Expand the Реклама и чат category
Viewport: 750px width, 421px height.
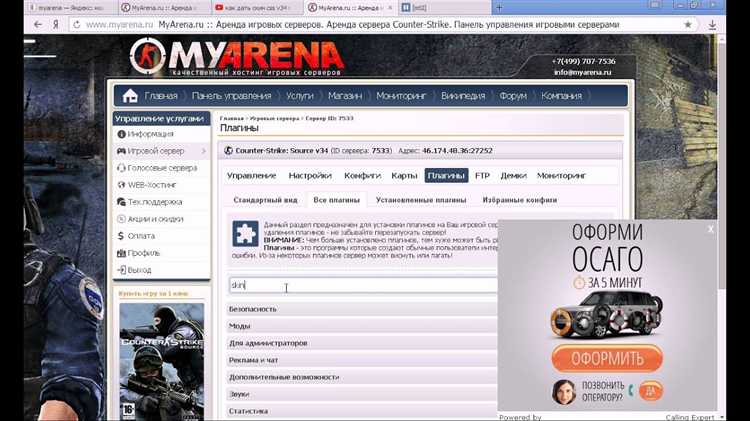point(362,360)
